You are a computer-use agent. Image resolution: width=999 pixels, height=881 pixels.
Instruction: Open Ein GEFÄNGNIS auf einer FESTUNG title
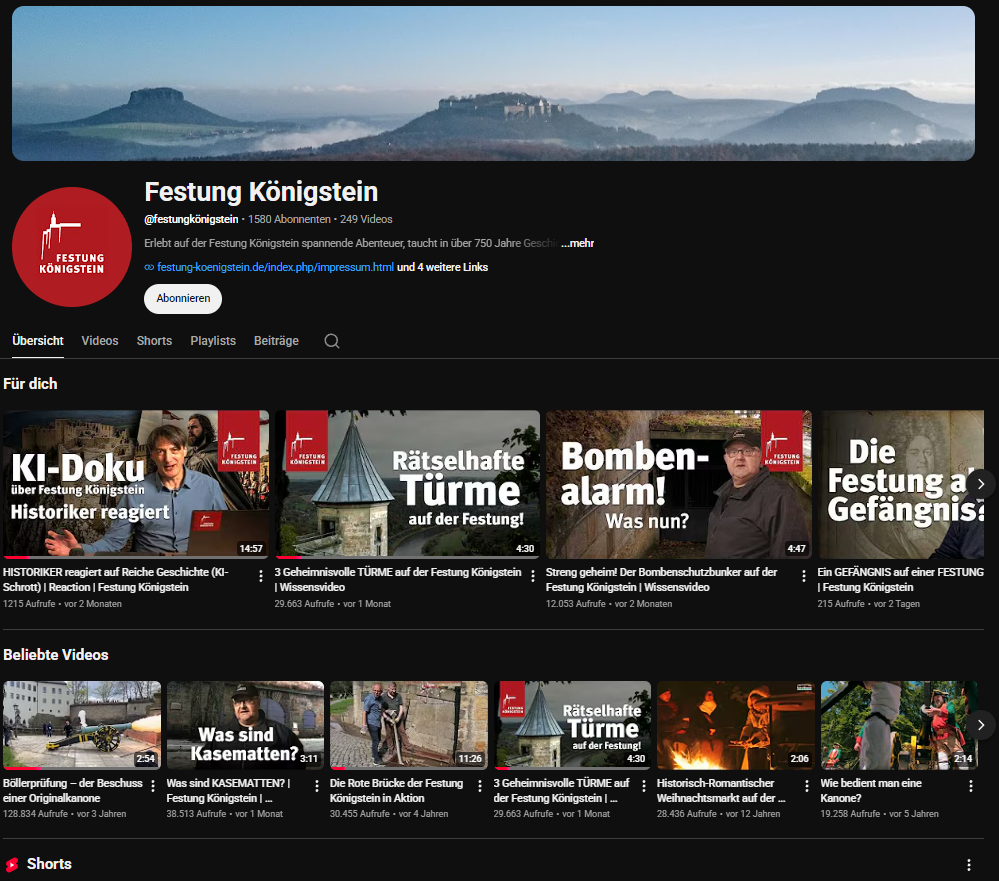(900, 580)
